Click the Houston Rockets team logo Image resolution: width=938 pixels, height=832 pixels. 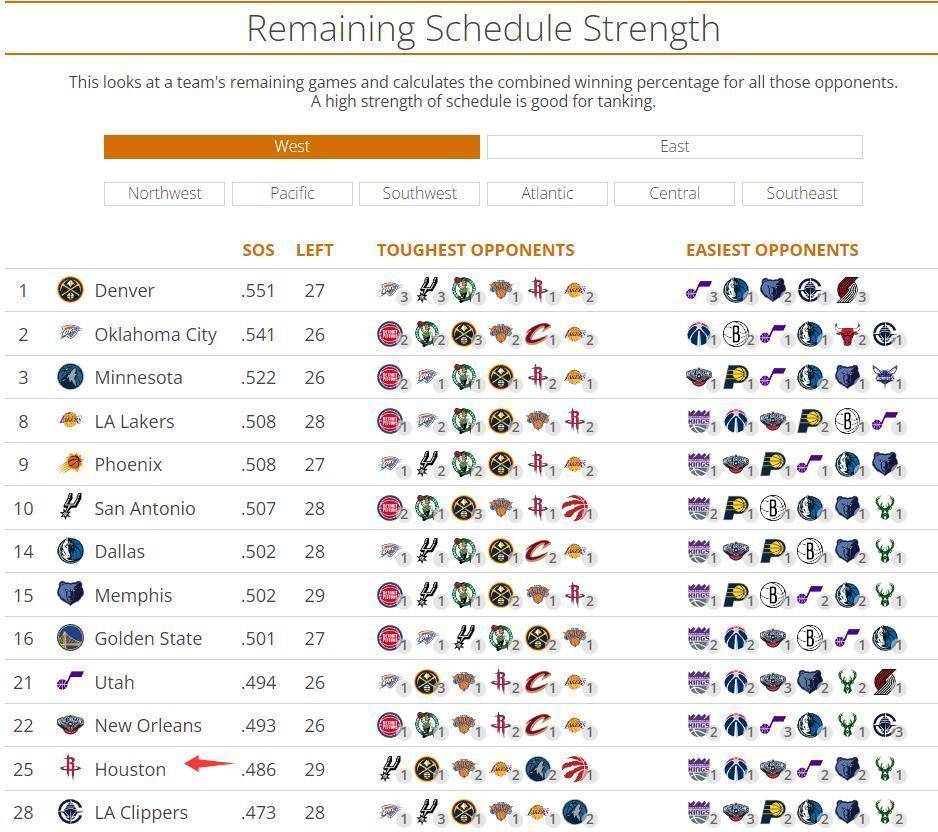[x=70, y=769]
